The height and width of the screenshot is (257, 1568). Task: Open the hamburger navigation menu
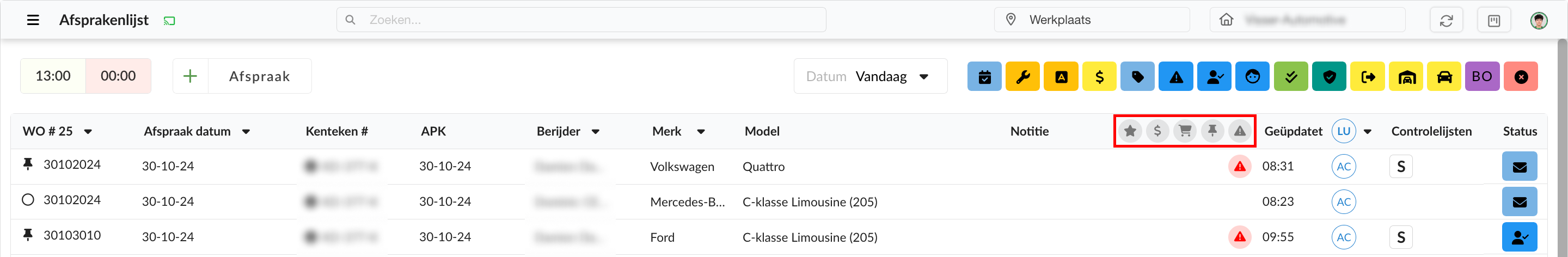click(33, 20)
